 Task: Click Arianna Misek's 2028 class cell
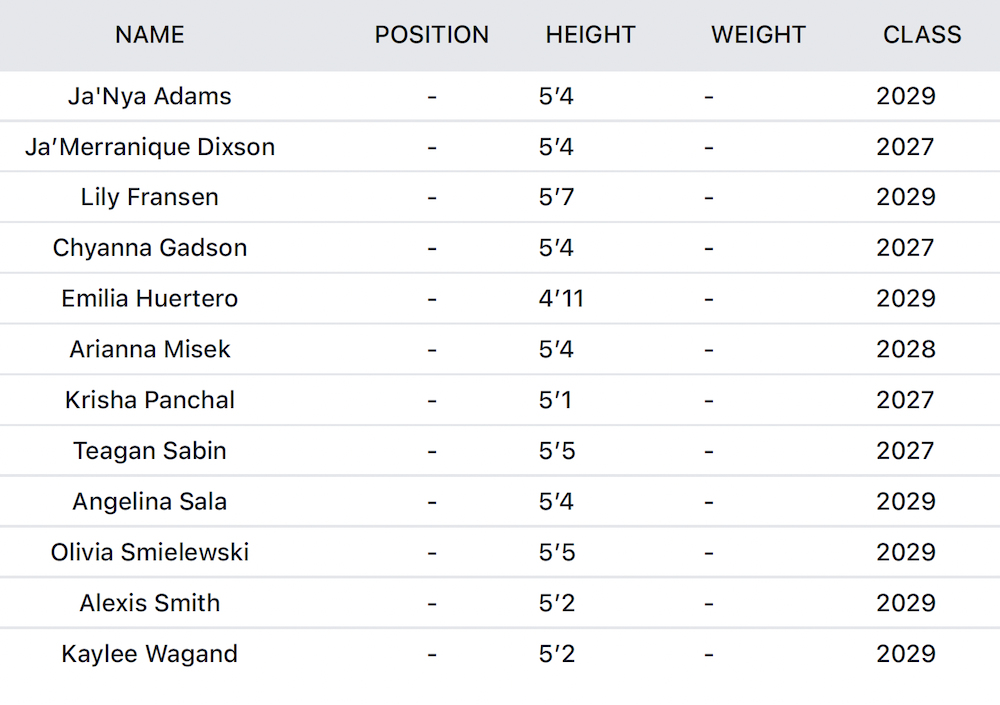906,349
